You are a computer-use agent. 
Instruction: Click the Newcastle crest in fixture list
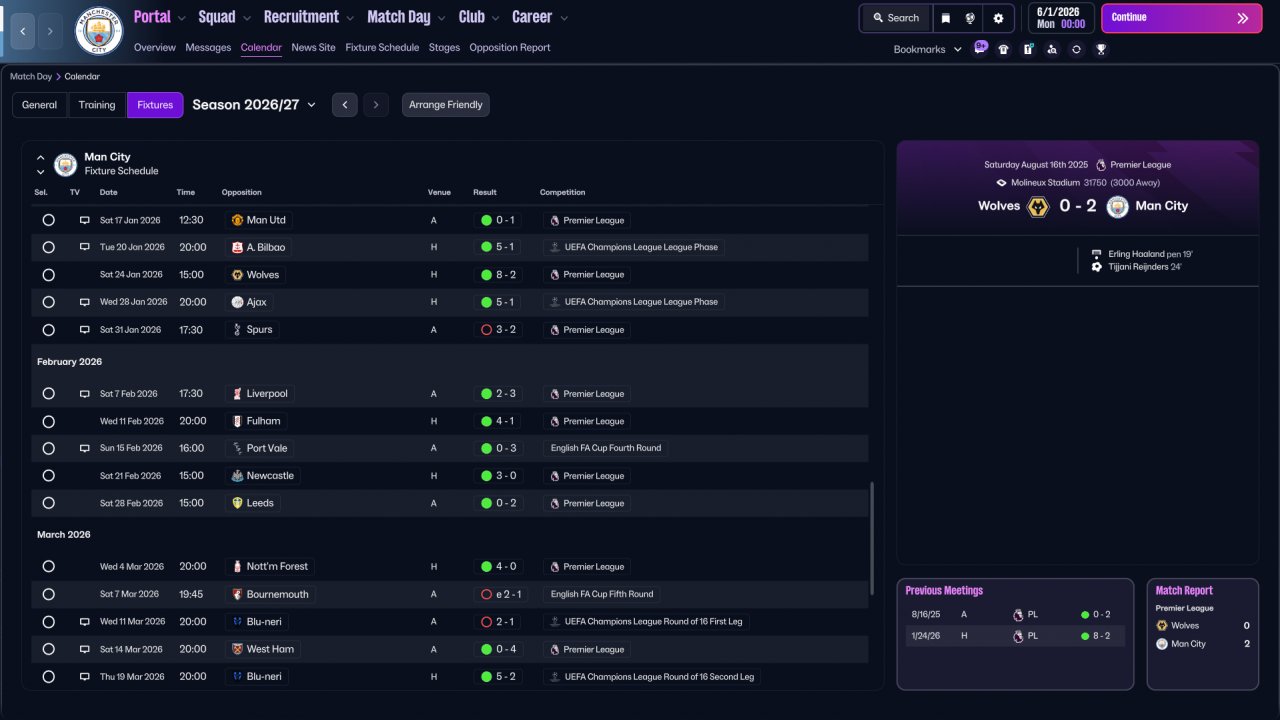pos(237,476)
